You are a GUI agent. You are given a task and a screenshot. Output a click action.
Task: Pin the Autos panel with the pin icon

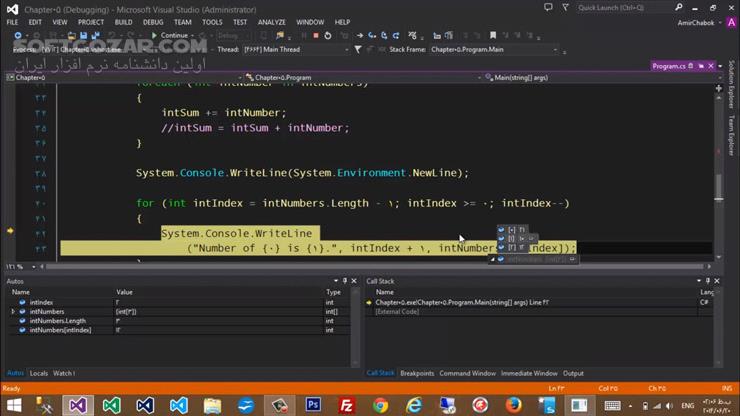[x=345, y=281]
